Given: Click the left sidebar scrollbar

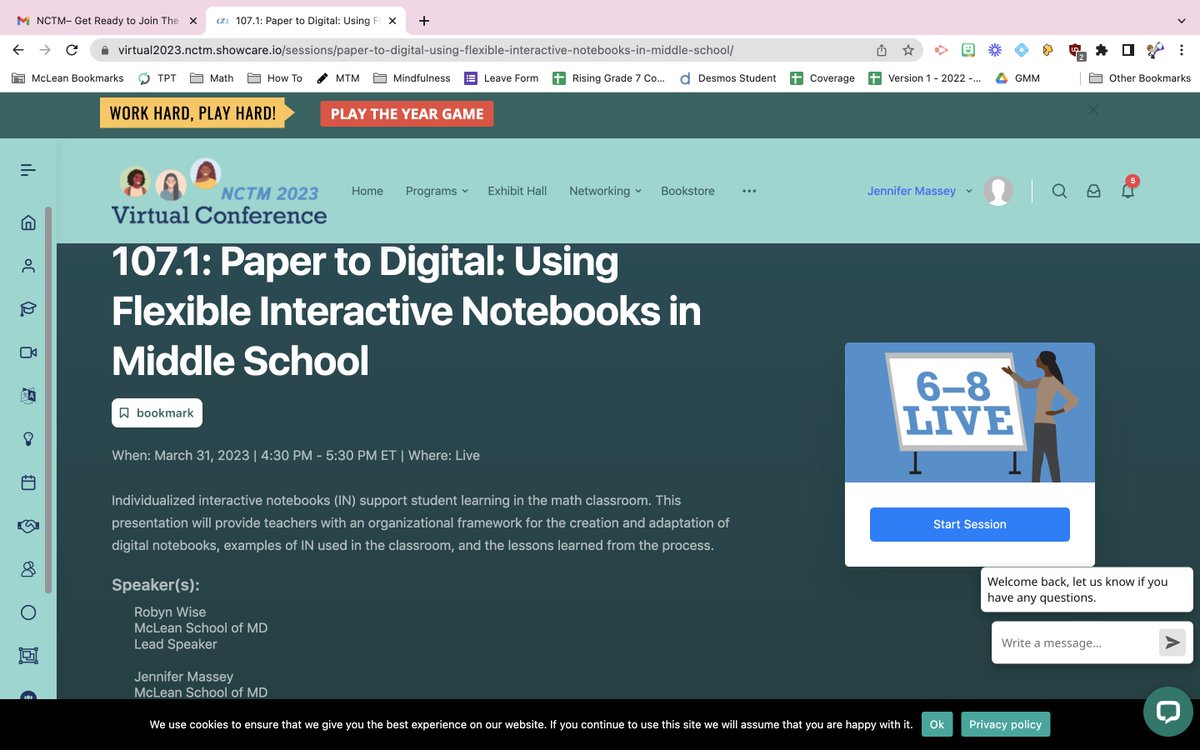Looking at the screenshot, I should (x=48, y=400).
